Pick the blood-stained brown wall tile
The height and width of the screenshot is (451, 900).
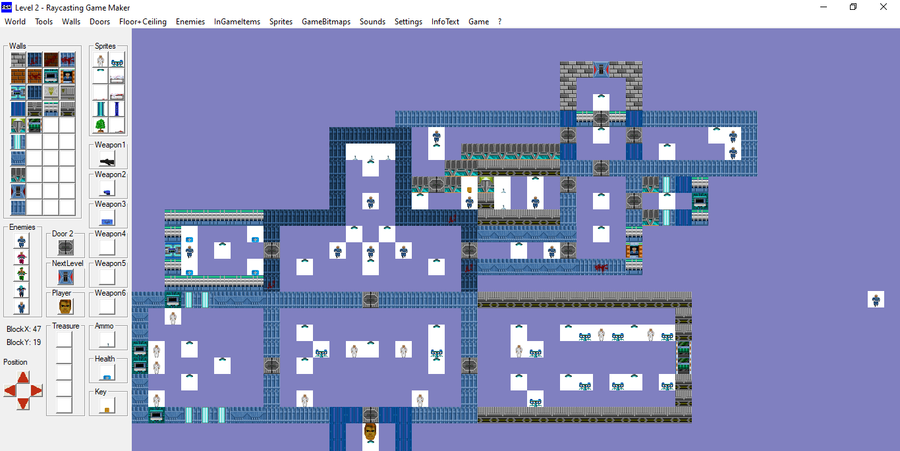point(51,59)
